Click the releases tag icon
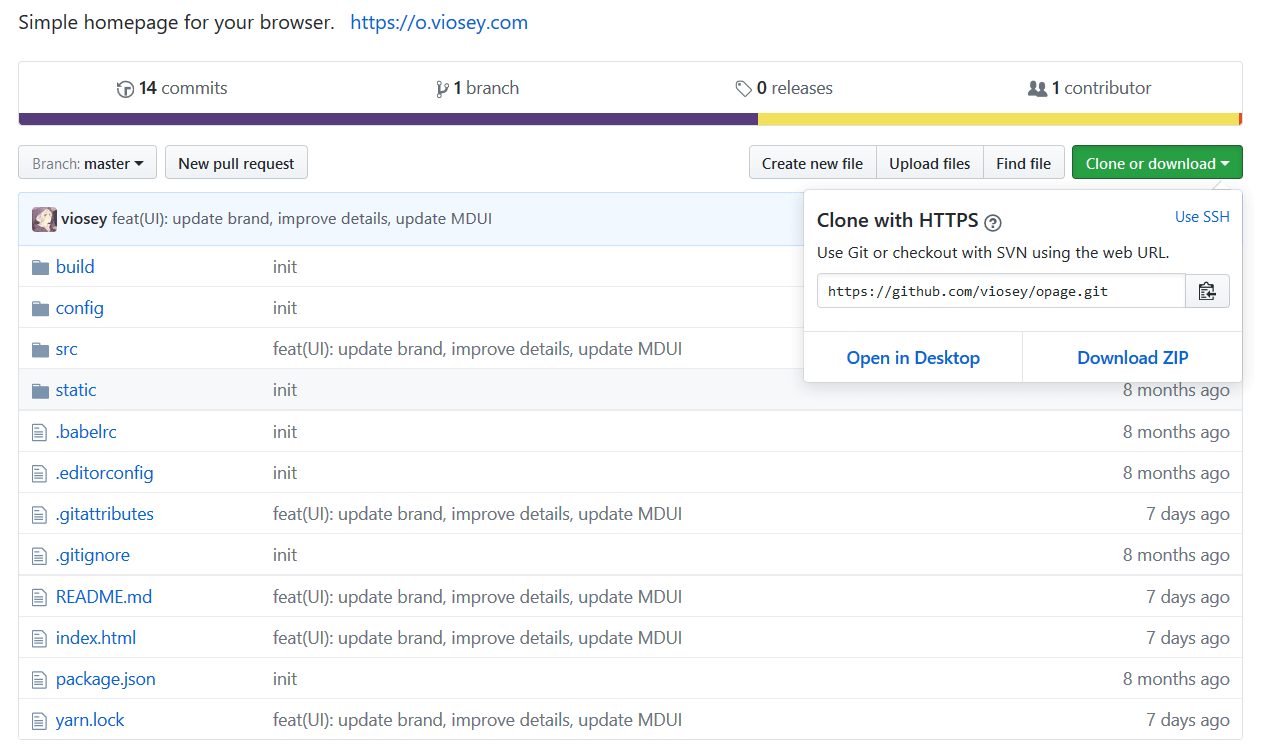The height and width of the screenshot is (747, 1268). (x=743, y=89)
